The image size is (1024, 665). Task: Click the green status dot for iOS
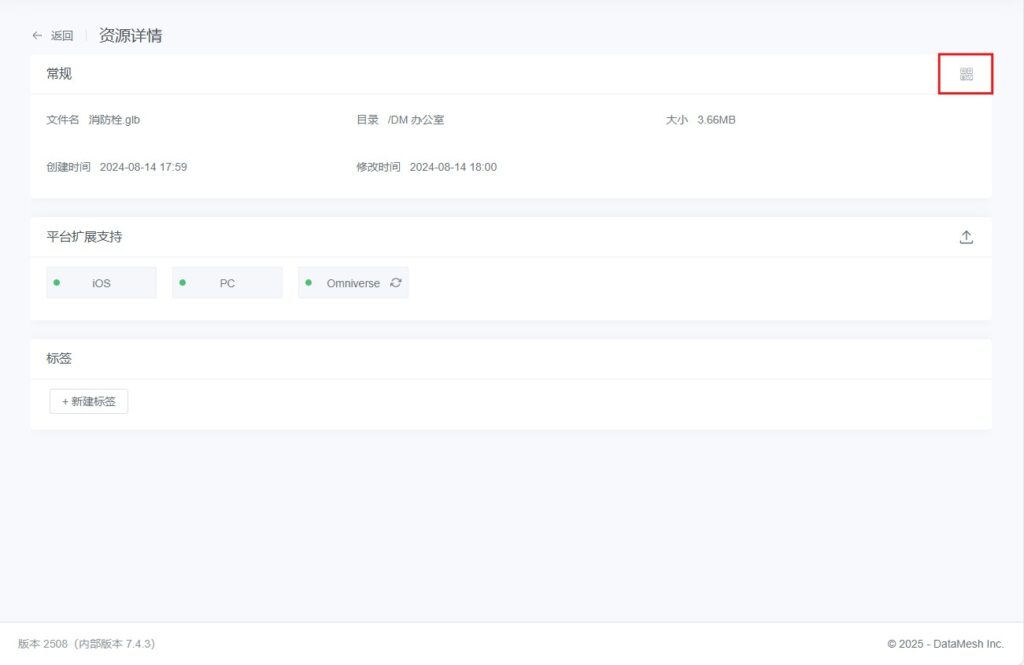[x=57, y=283]
